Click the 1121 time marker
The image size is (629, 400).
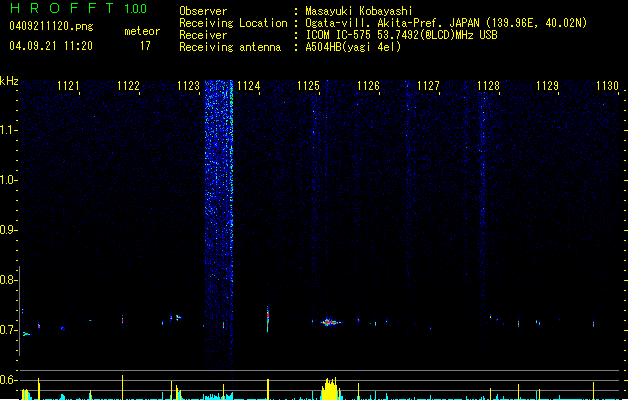68,86
